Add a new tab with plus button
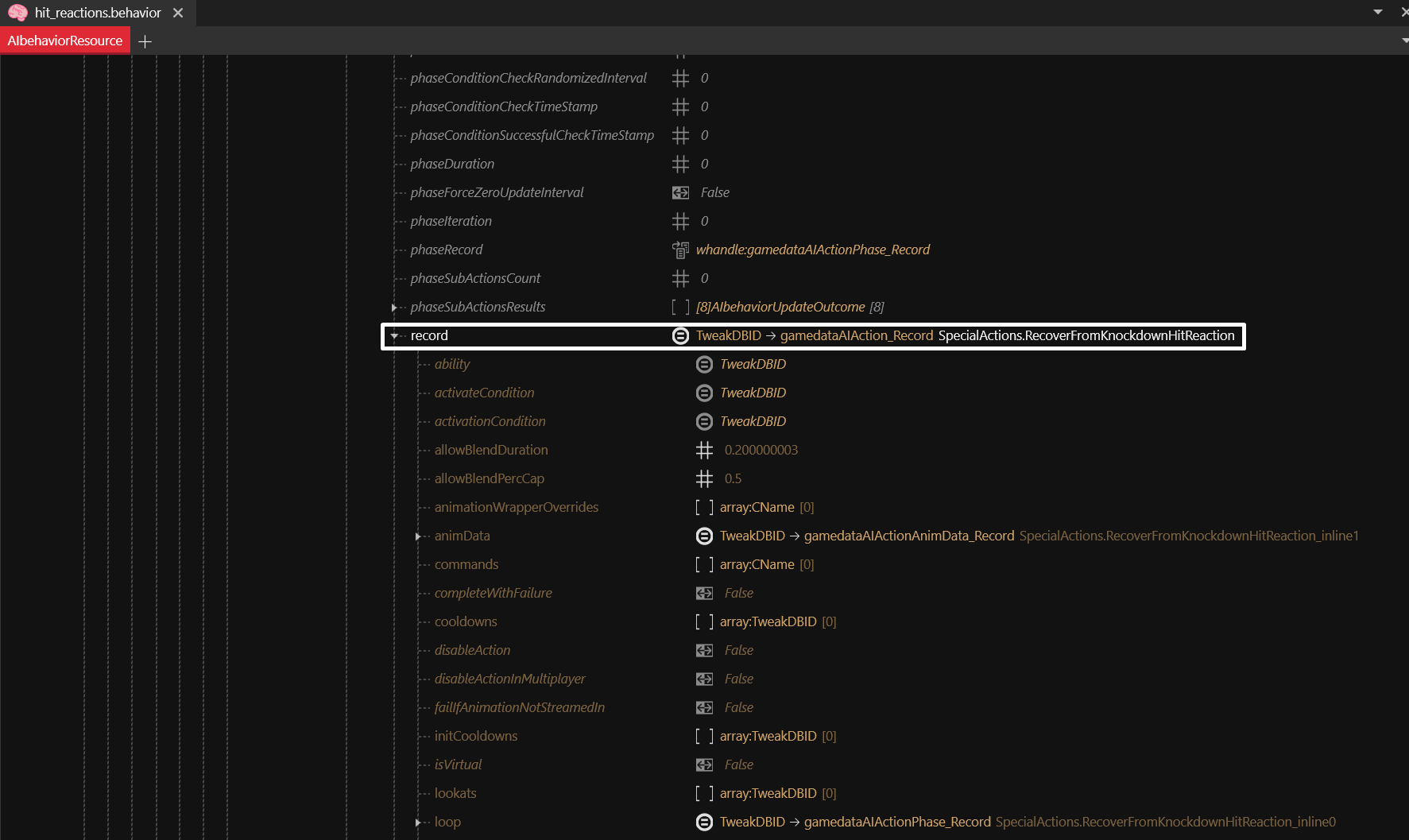This screenshot has height=840, width=1409. [x=145, y=41]
